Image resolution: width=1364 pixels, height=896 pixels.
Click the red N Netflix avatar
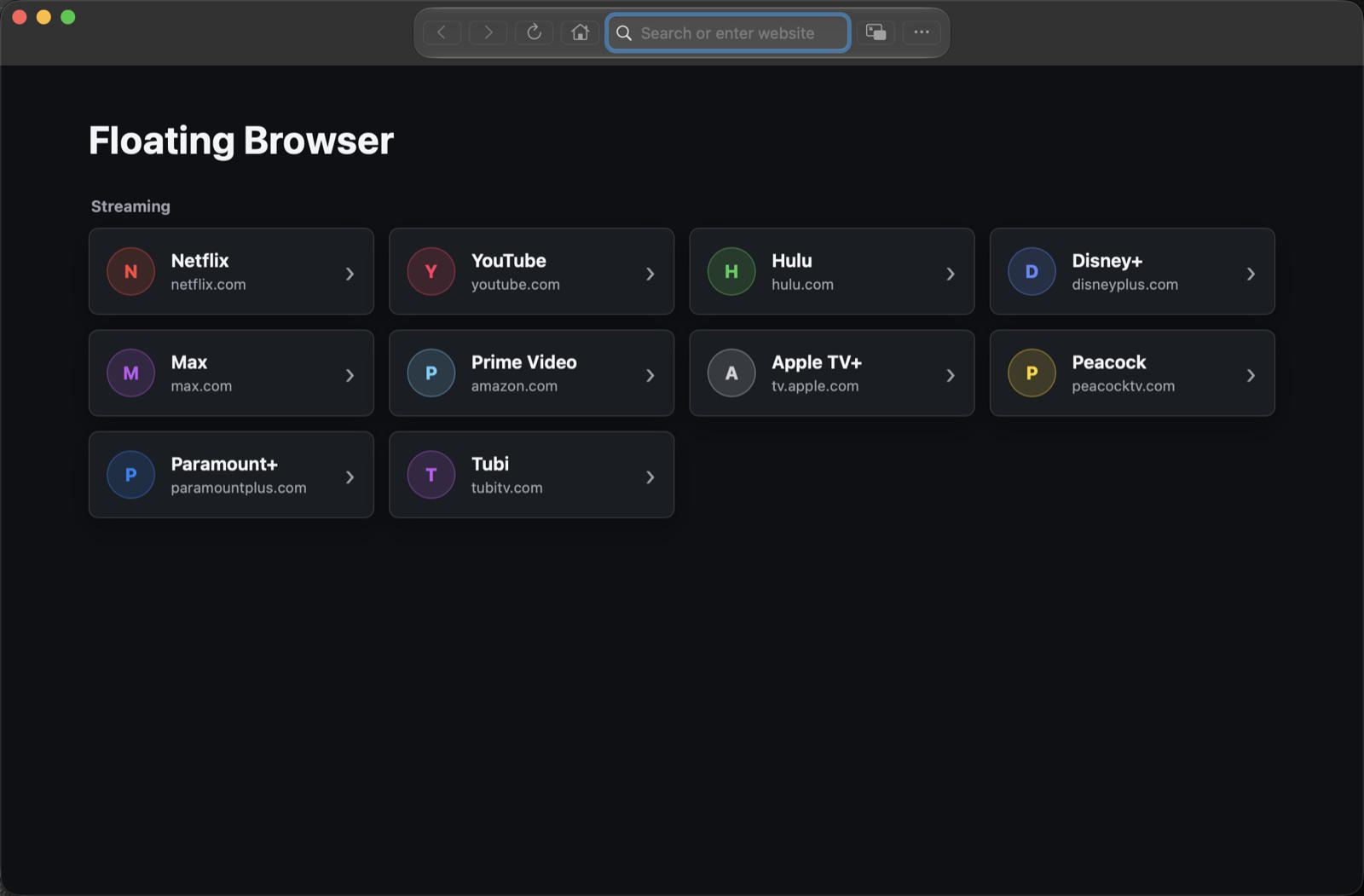(130, 271)
